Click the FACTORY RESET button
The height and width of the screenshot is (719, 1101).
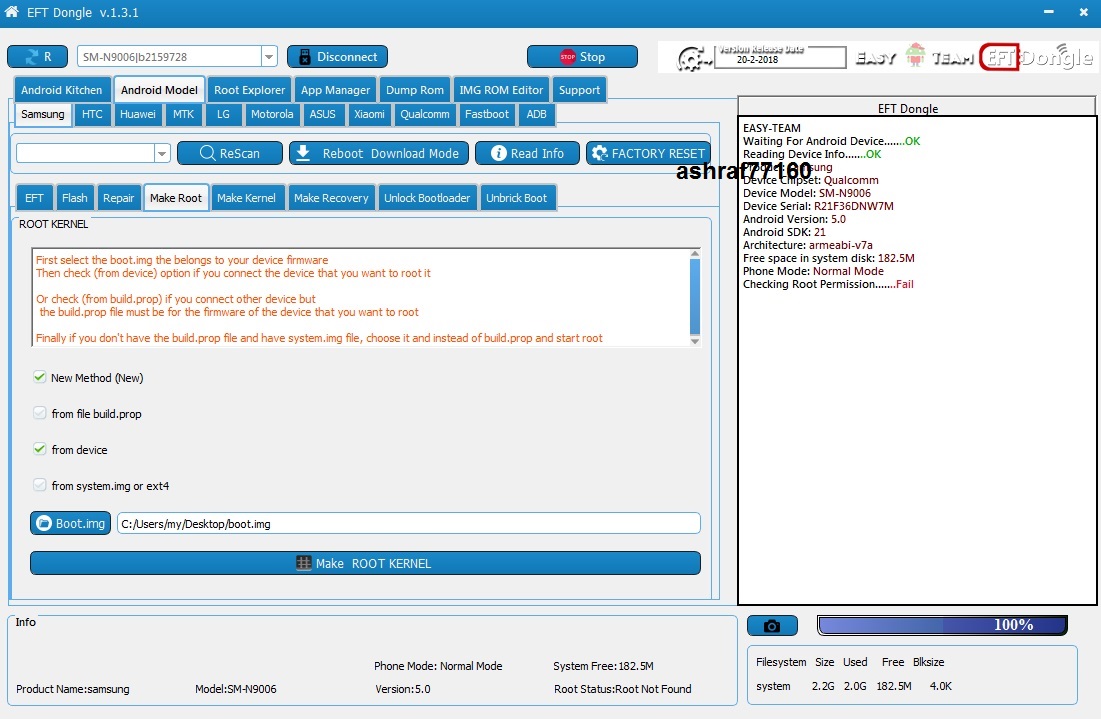[x=648, y=153]
